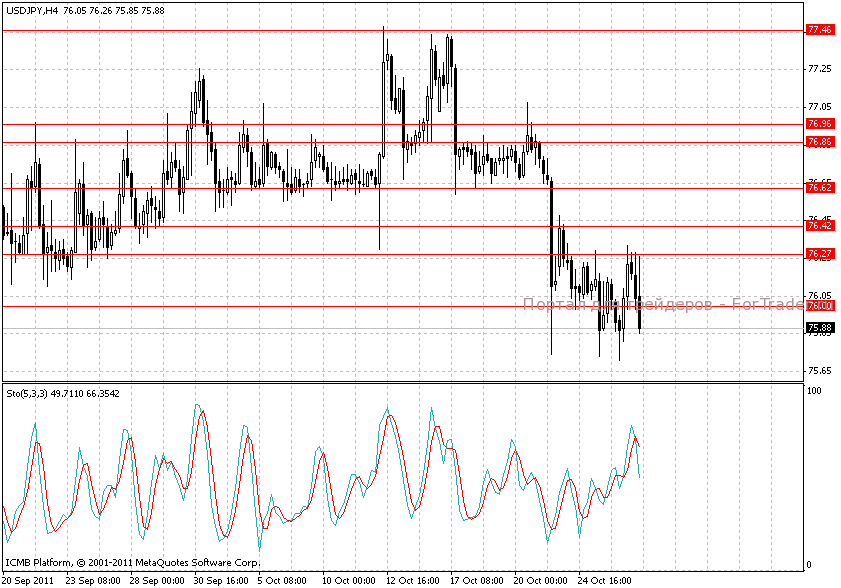
Task: Click the 30 Sep 16:00 date label
Action: [221, 580]
